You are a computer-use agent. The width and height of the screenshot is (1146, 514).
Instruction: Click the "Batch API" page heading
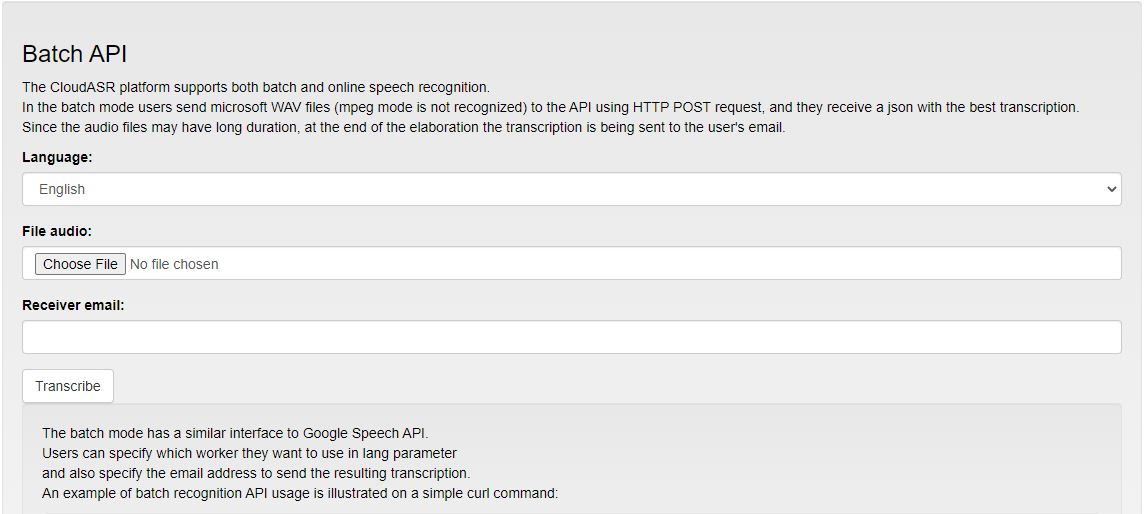tap(75, 54)
